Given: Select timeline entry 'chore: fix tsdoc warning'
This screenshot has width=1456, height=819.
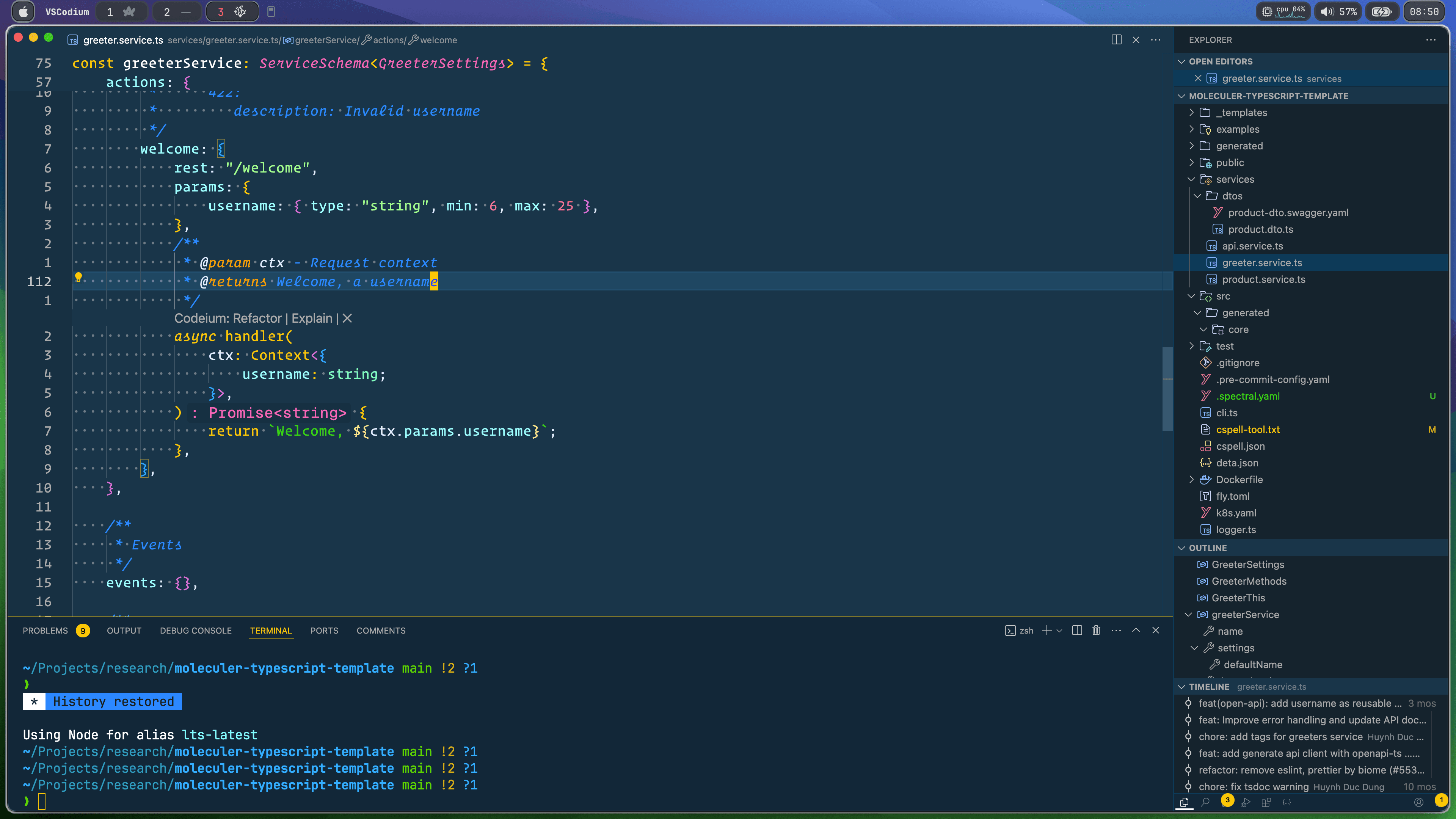Looking at the screenshot, I should (x=1253, y=786).
